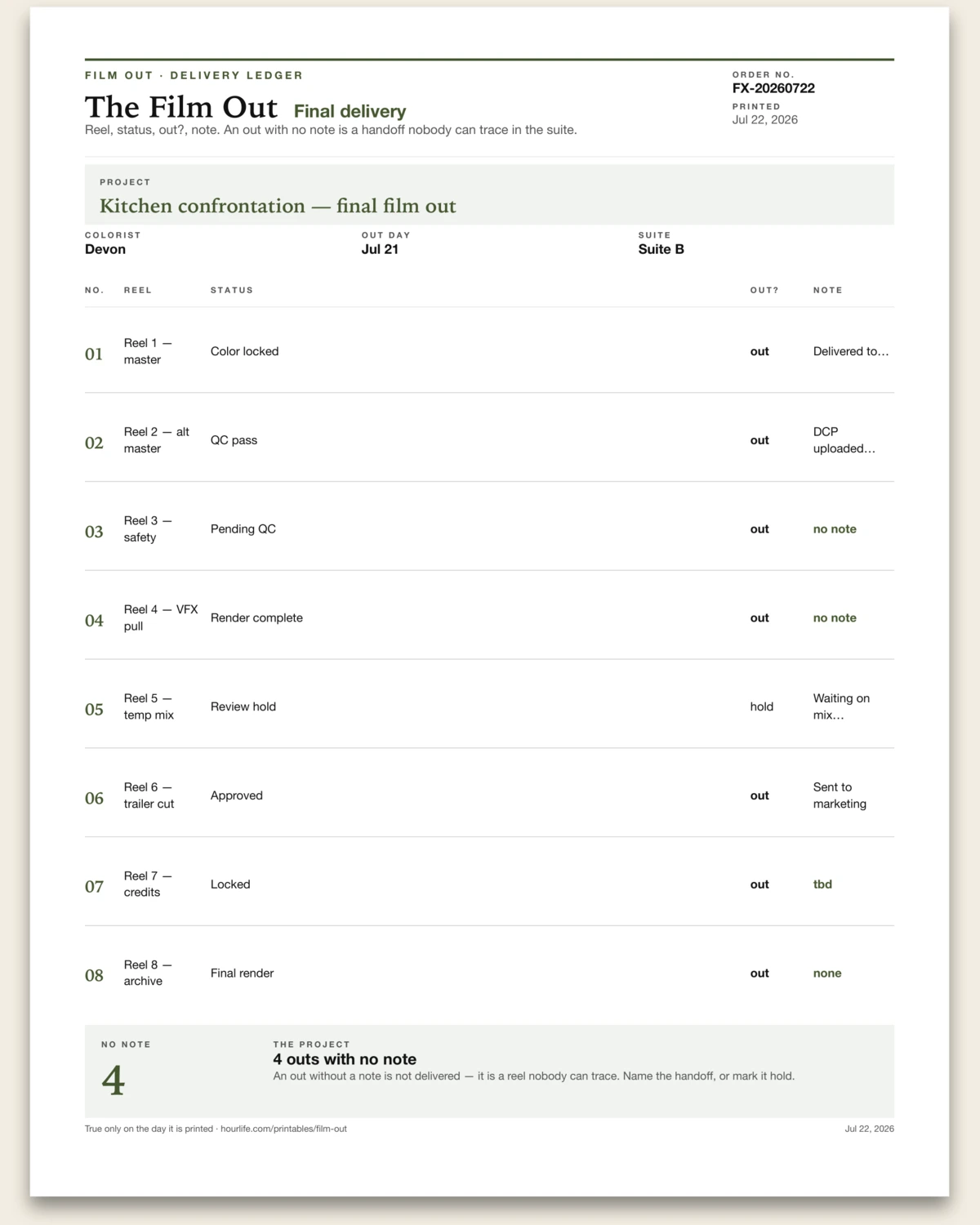980x1225 pixels.
Task: Toggle the hold status of Reel 5
Action: pyautogui.click(x=762, y=706)
